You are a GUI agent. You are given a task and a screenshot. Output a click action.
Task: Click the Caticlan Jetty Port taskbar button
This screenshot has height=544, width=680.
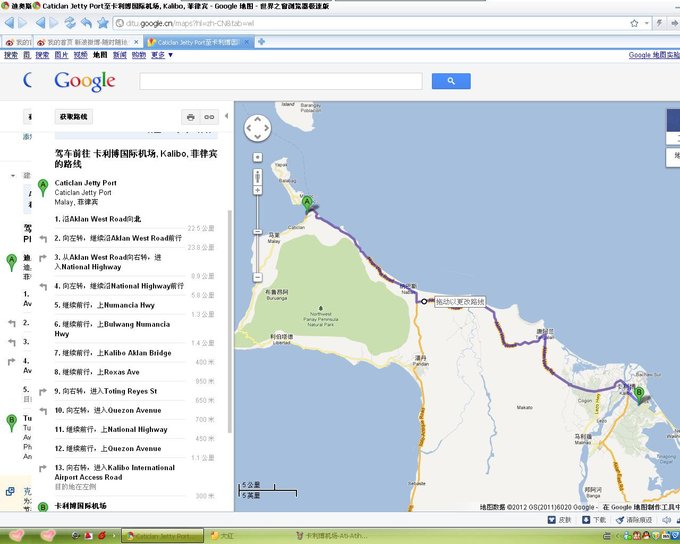162,536
